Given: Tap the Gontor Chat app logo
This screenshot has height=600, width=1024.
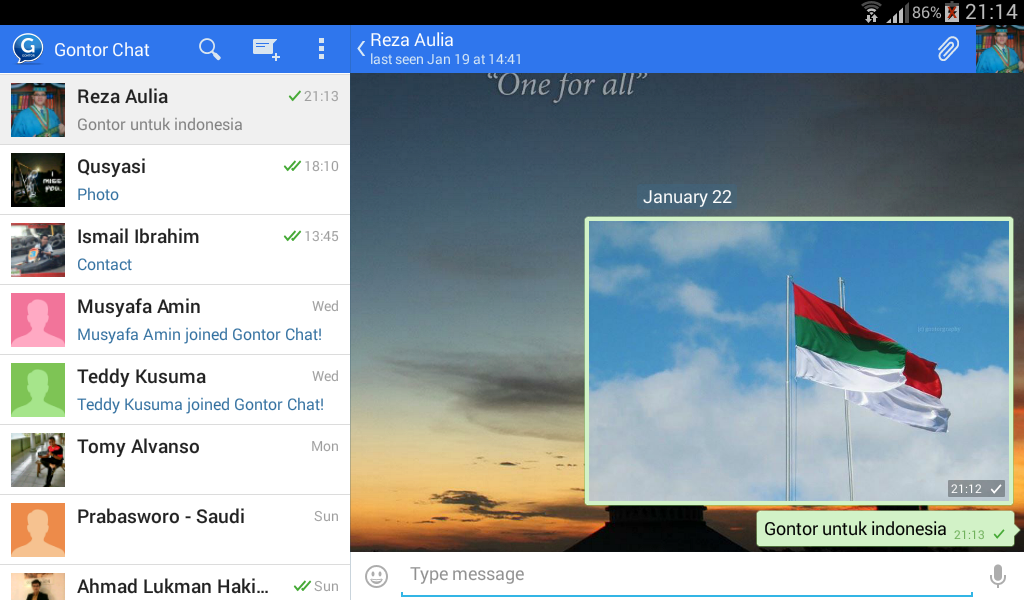Looking at the screenshot, I should point(27,49).
